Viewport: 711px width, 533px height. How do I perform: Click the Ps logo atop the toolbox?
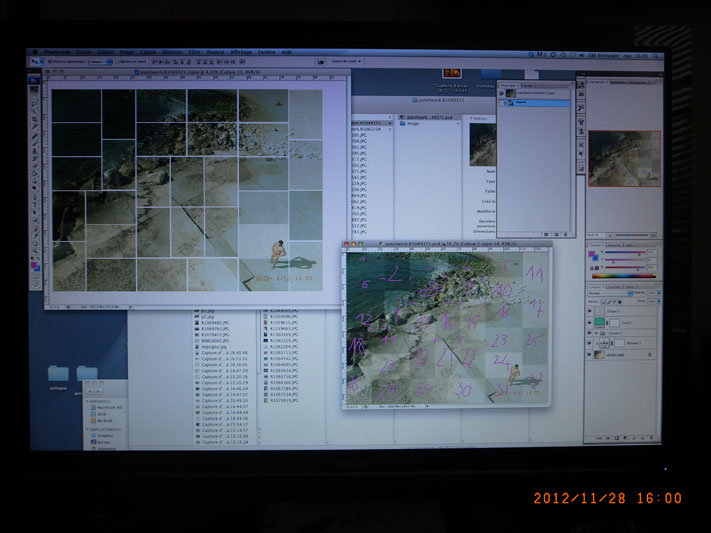click(x=34, y=80)
